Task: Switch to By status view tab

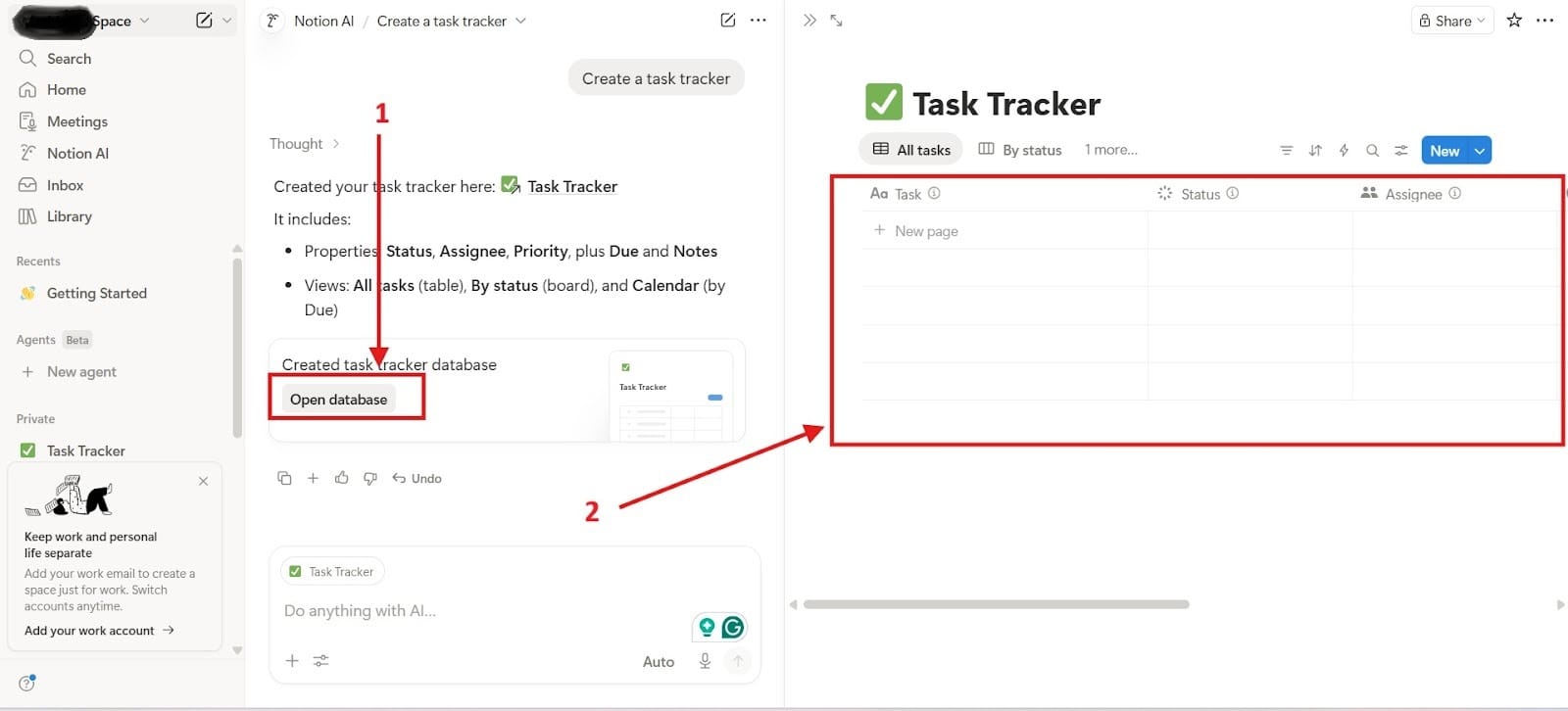Action: tap(1020, 150)
